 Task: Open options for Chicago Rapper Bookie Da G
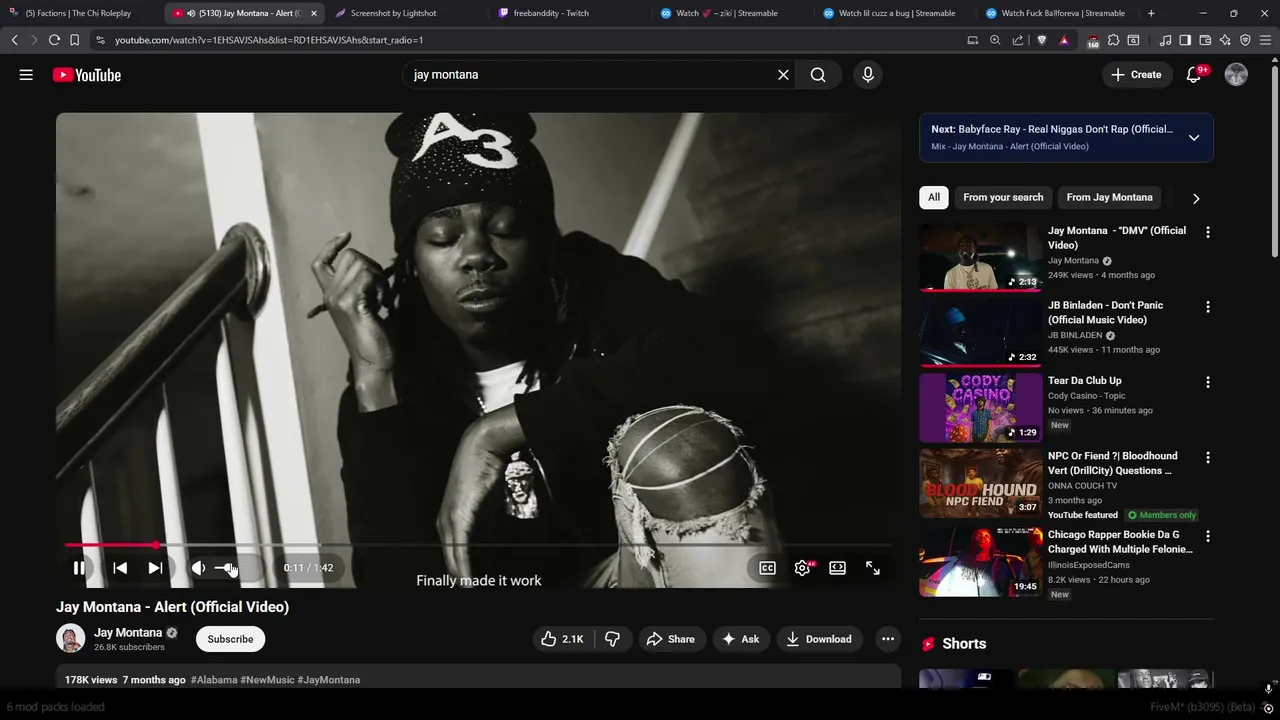pyautogui.click(x=1207, y=536)
